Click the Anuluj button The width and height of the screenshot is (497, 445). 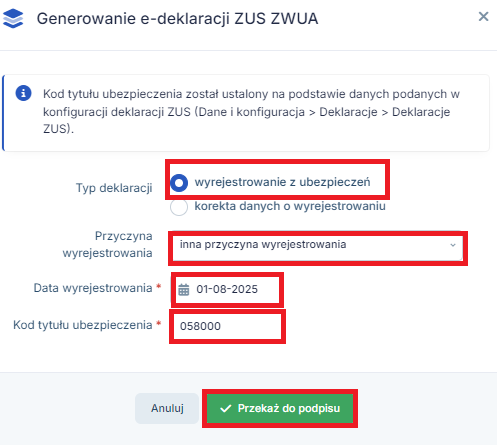167,408
